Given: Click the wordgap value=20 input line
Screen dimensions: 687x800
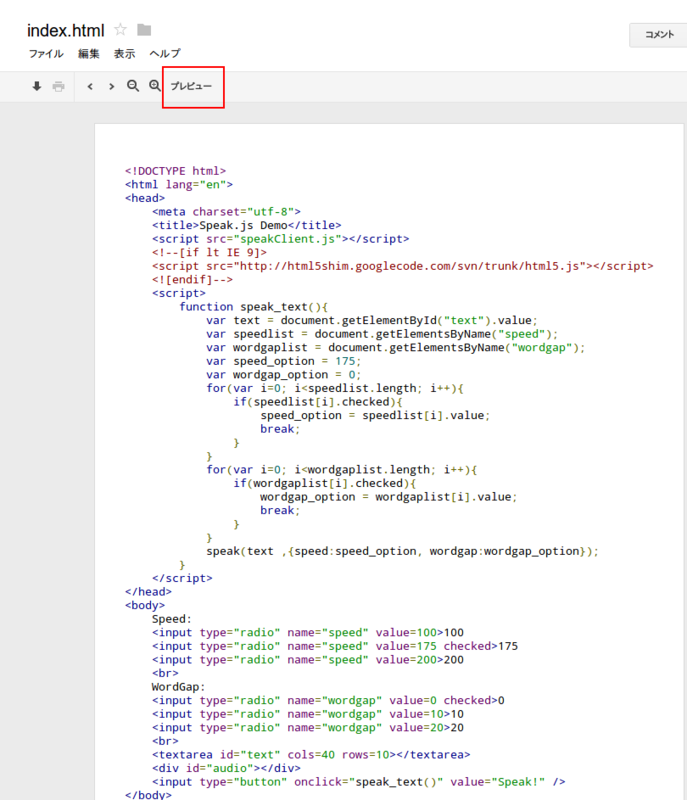Looking at the screenshot, I should (x=308, y=728).
